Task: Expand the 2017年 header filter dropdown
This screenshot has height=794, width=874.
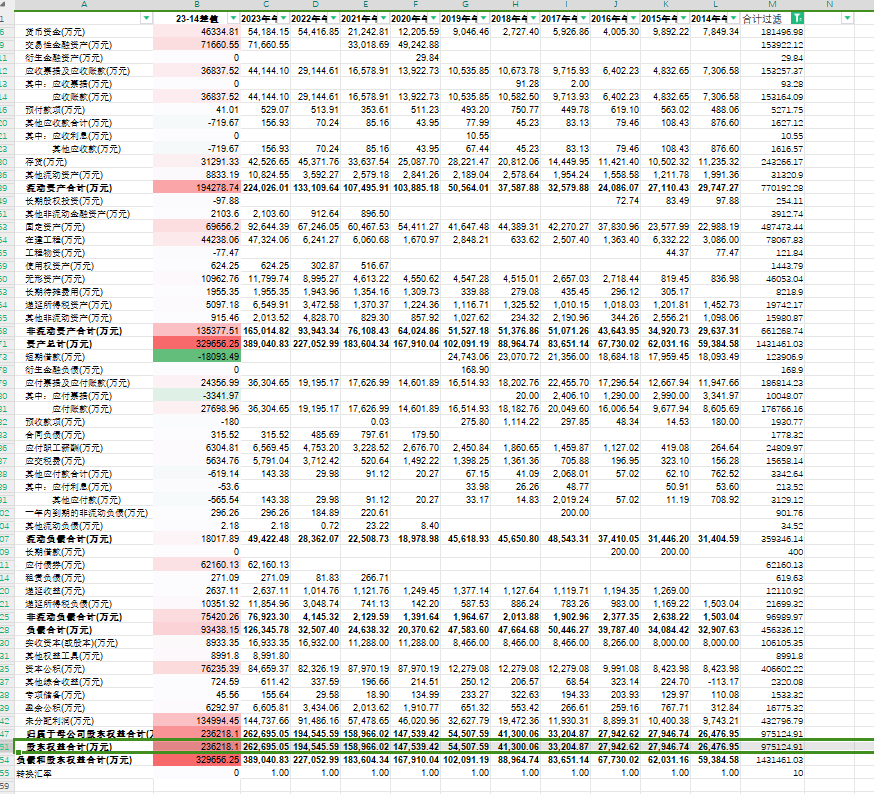Action: click(x=583, y=18)
